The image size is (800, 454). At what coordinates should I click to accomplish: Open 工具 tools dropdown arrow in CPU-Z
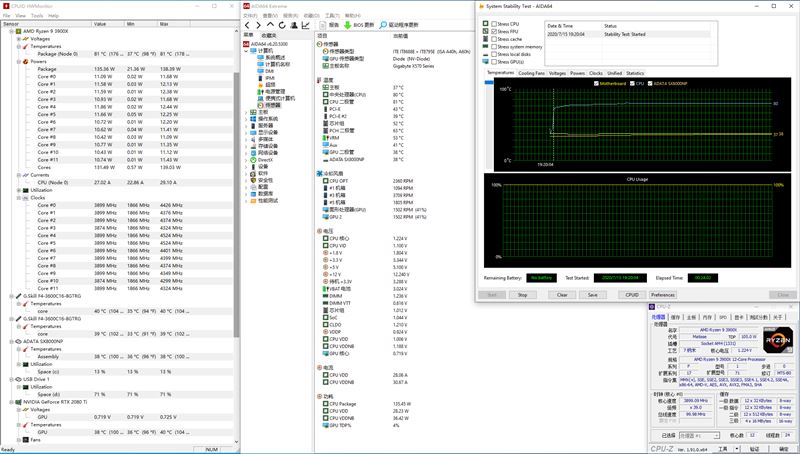(736, 449)
